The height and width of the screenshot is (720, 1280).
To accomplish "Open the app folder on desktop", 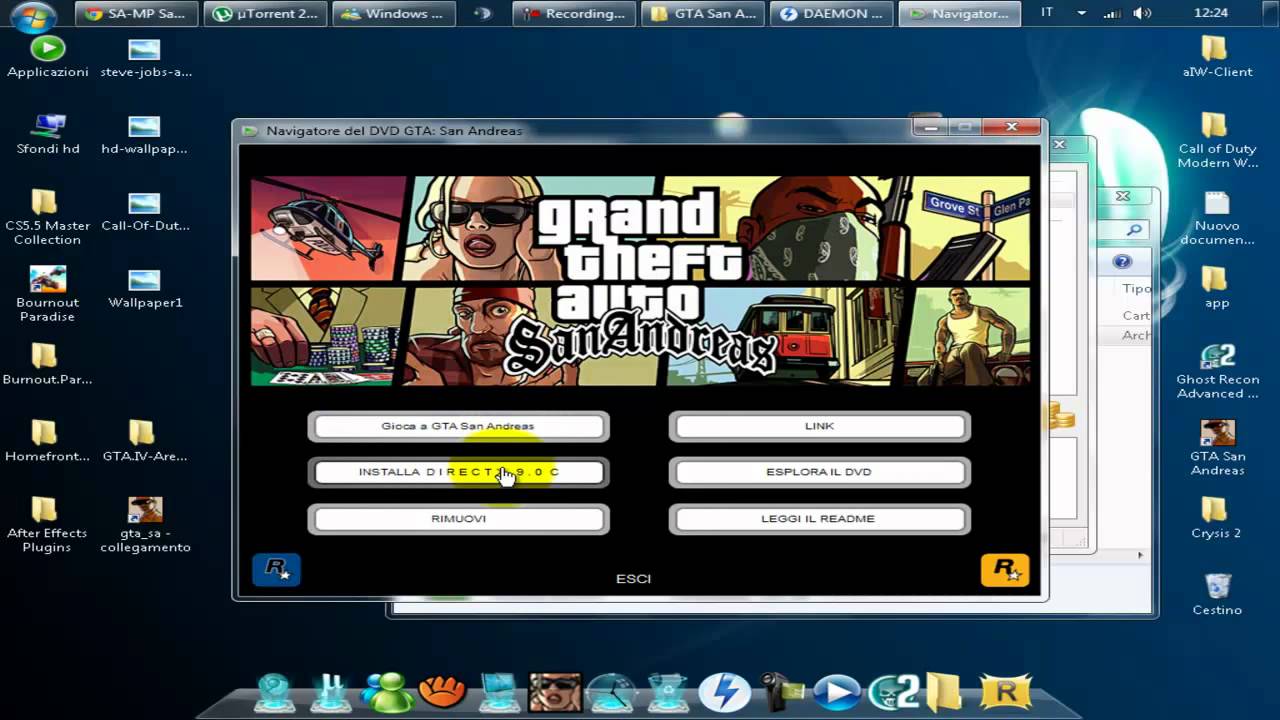I will tap(1217, 288).
